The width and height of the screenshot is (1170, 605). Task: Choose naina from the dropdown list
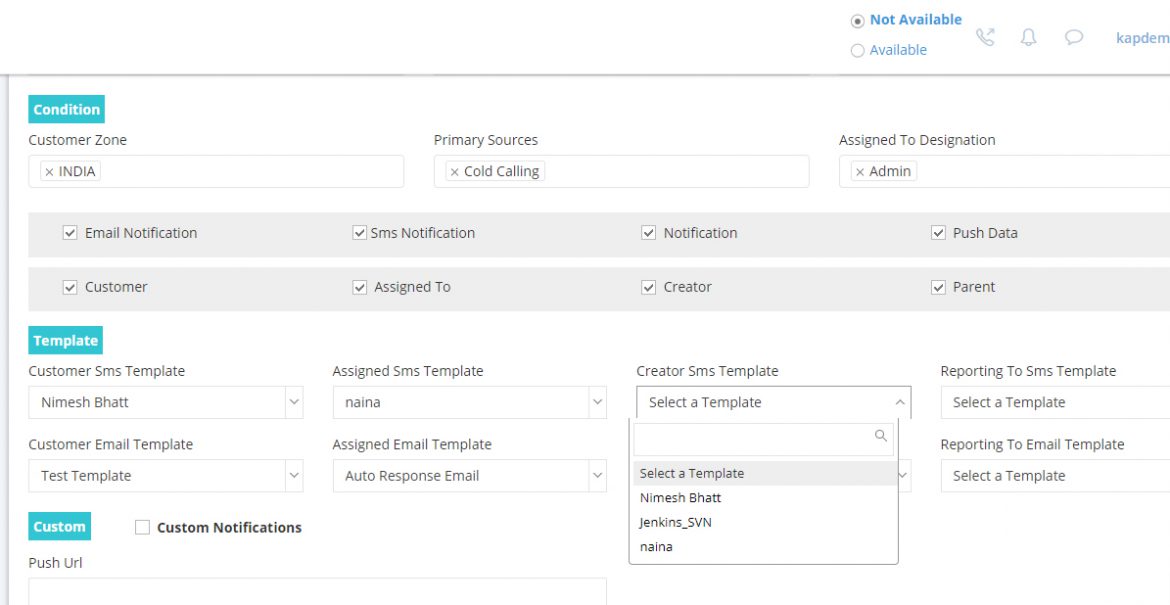click(x=764, y=547)
